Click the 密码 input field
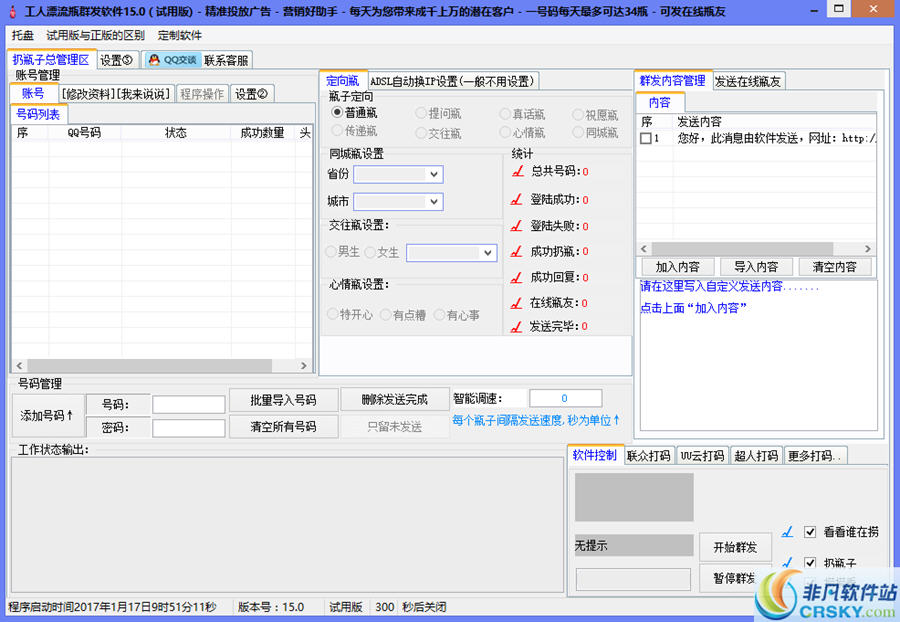 point(188,428)
